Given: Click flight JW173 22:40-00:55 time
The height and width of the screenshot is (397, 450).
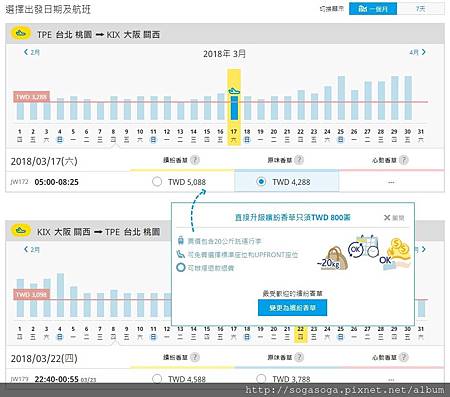Looking at the screenshot, I should tap(57, 379).
